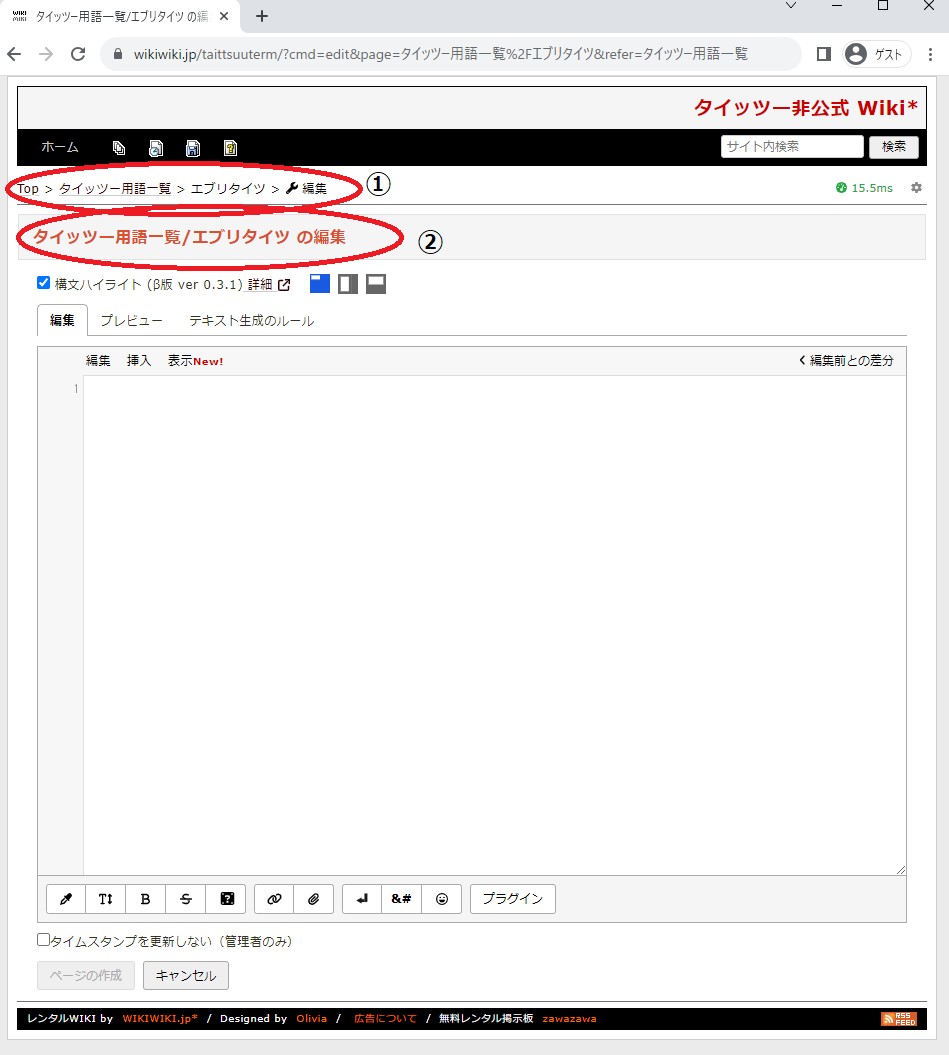Click the キャンセル button

186,975
